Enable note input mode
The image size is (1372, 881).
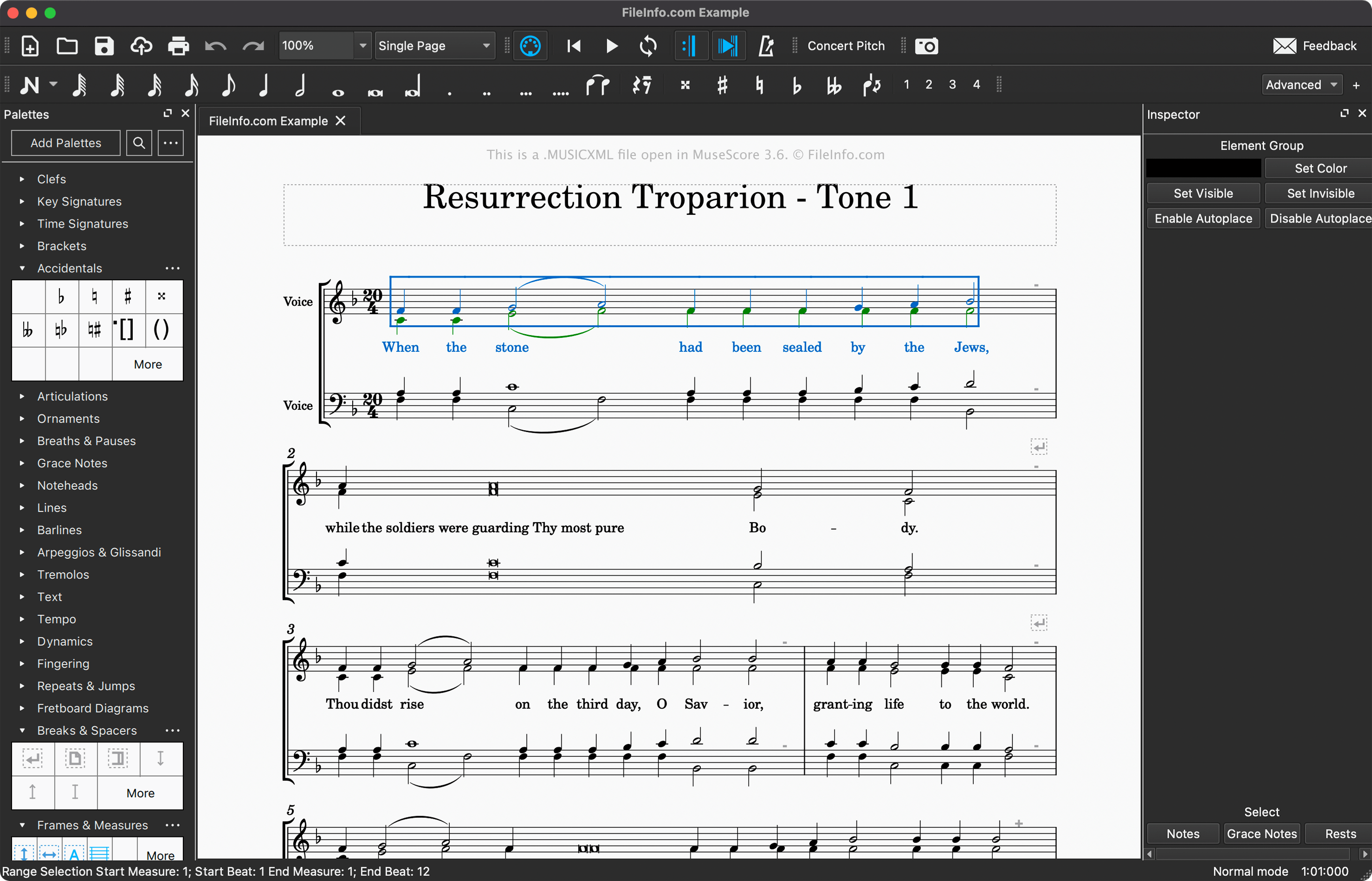click(30, 84)
